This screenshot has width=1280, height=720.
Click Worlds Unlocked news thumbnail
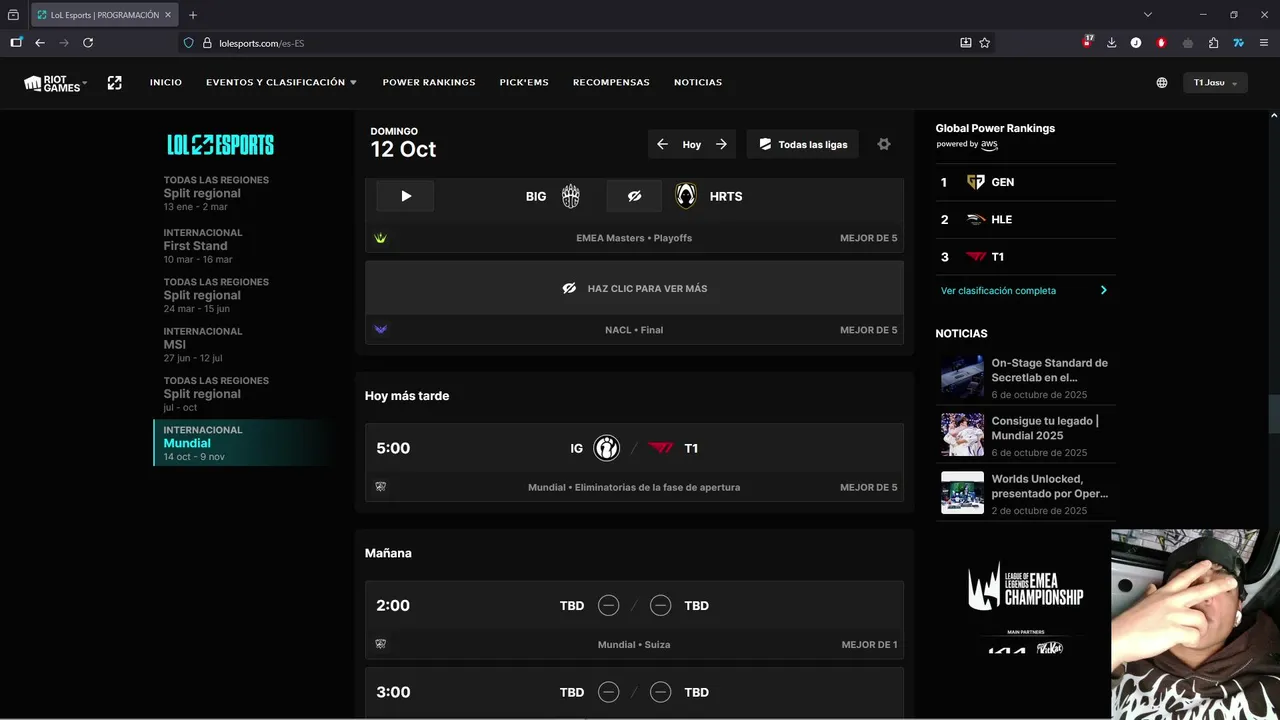click(x=962, y=493)
